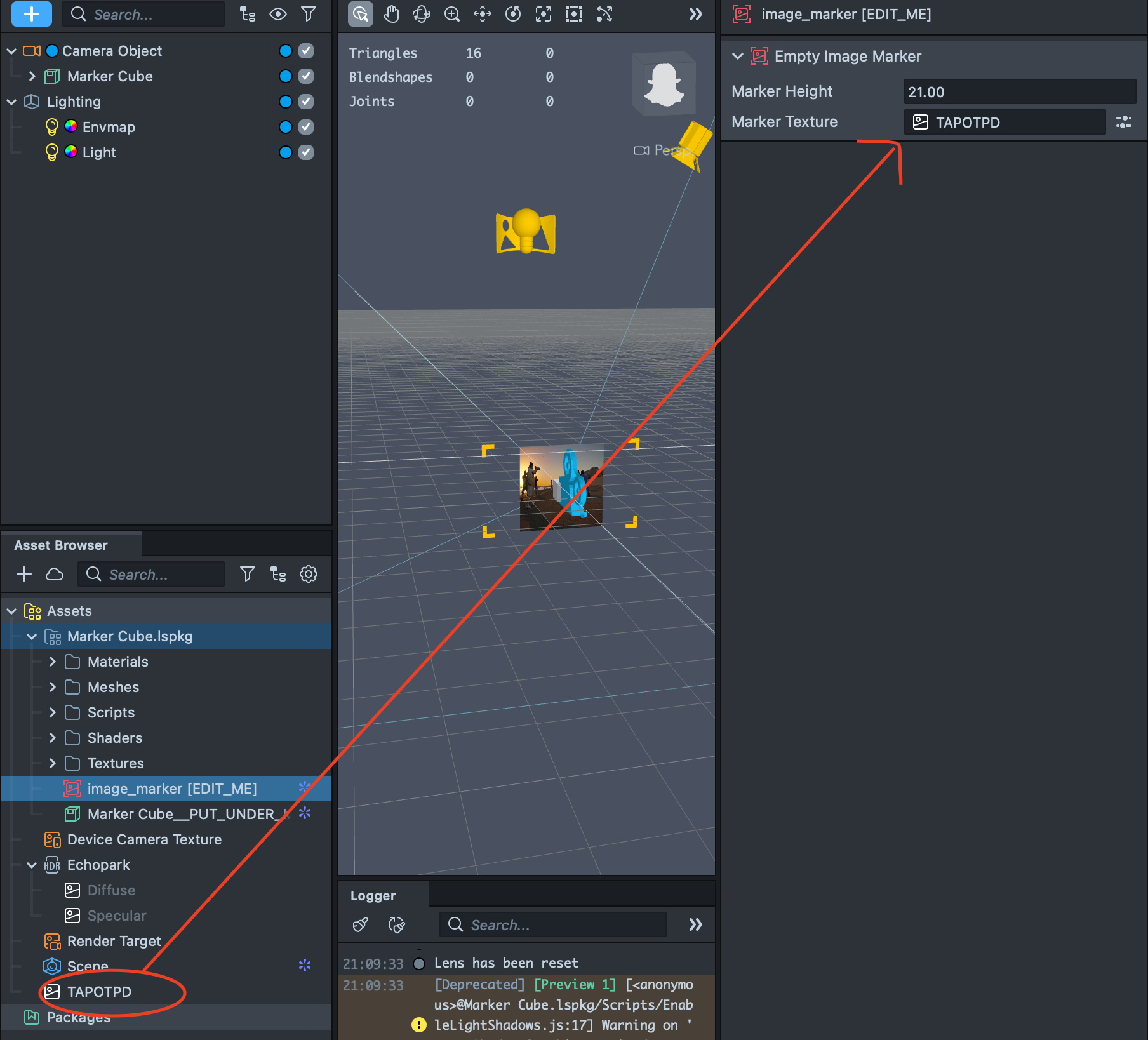The height and width of the screenshot is (1040, 1148).
Task: Select the selection arrow tool in viewport toolbar
Action: 361,14
